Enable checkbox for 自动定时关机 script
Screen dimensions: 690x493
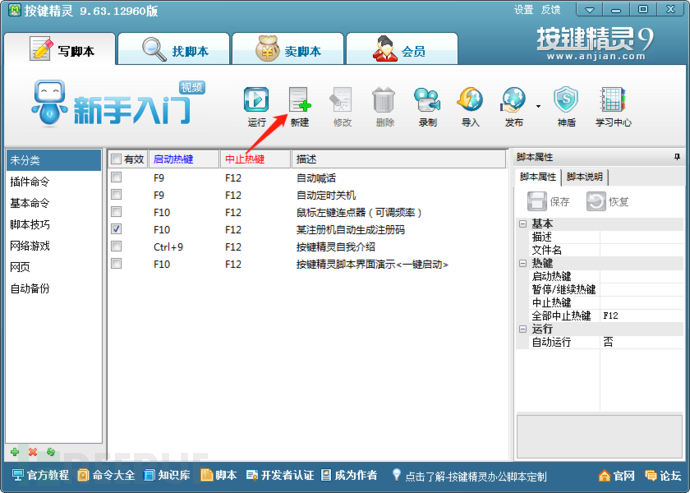pyautogui.click(x=116, y=195)
